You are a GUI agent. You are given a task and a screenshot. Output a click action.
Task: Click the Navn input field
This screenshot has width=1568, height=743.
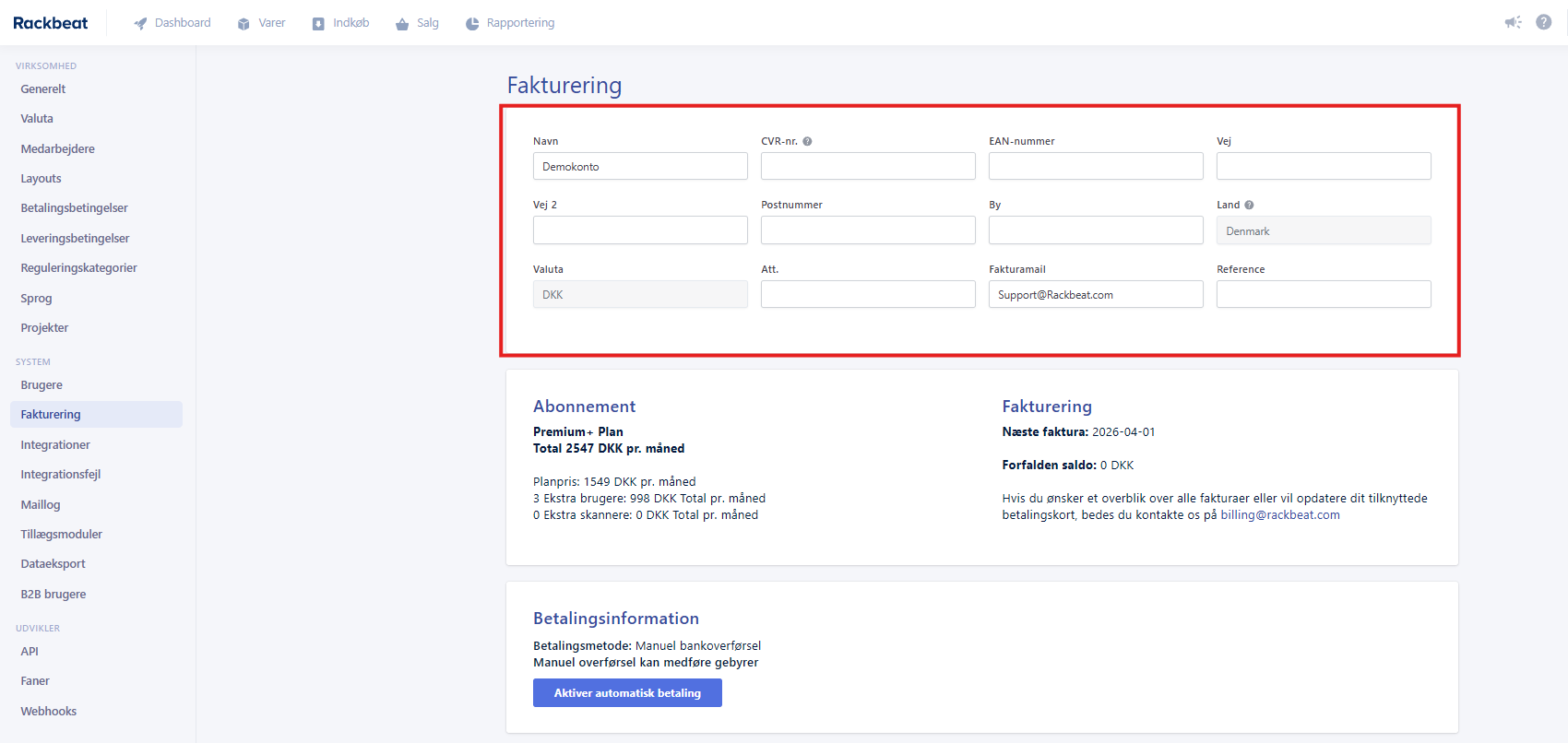[x=639, y=167]
